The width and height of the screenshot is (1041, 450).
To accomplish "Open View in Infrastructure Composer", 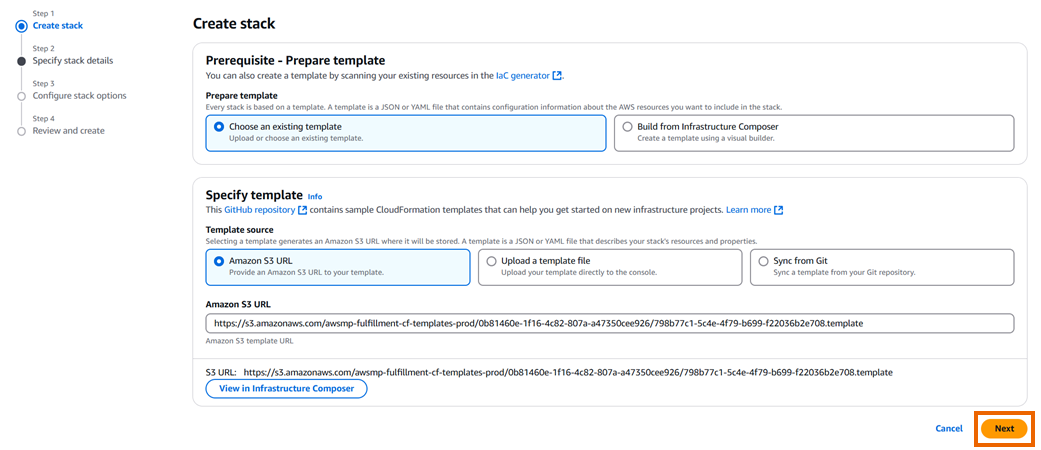I will (x=286, y=388).
